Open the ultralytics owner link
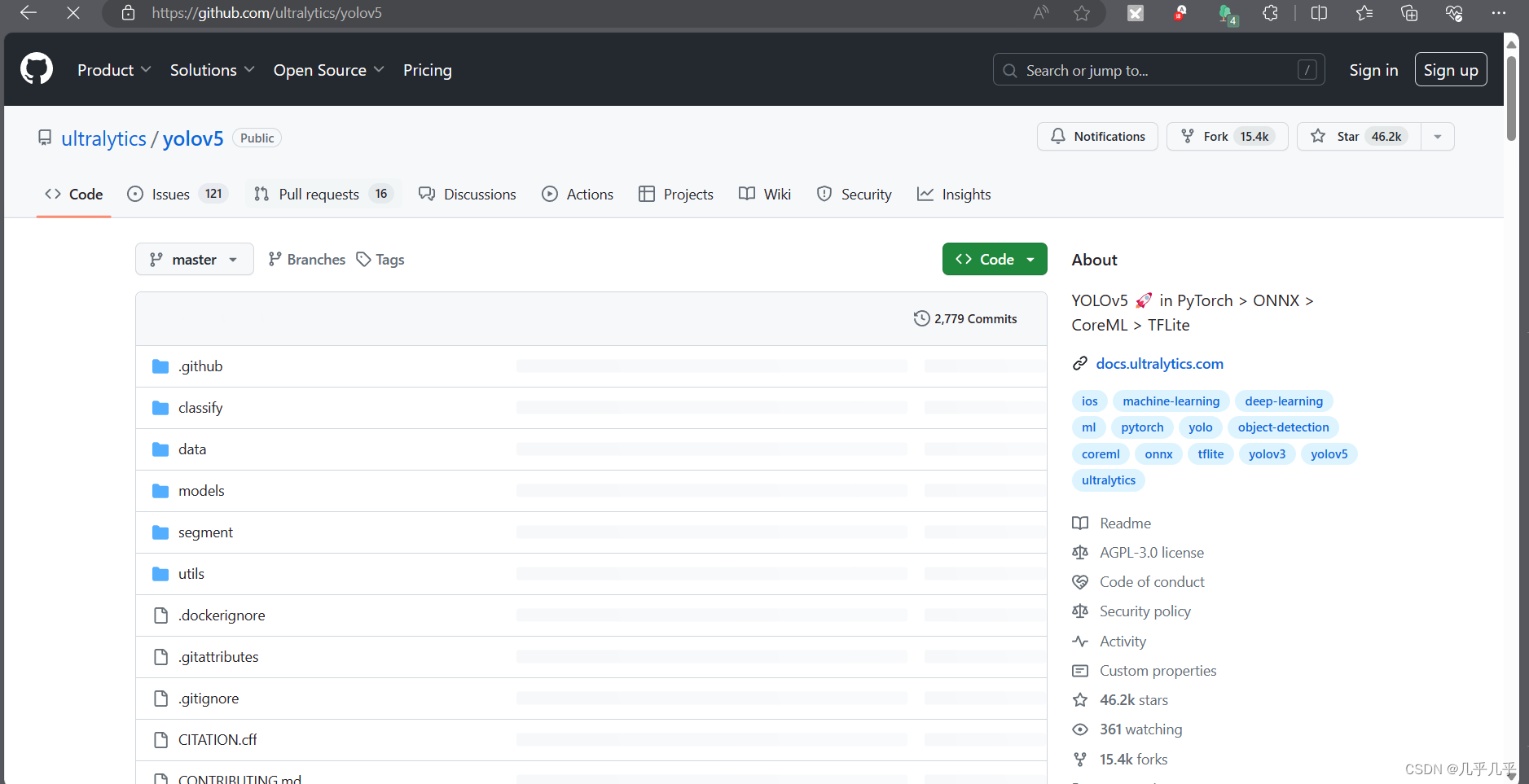Image resolution: width=1529 pixels, height=784 pixels. (x=103, y=138)
